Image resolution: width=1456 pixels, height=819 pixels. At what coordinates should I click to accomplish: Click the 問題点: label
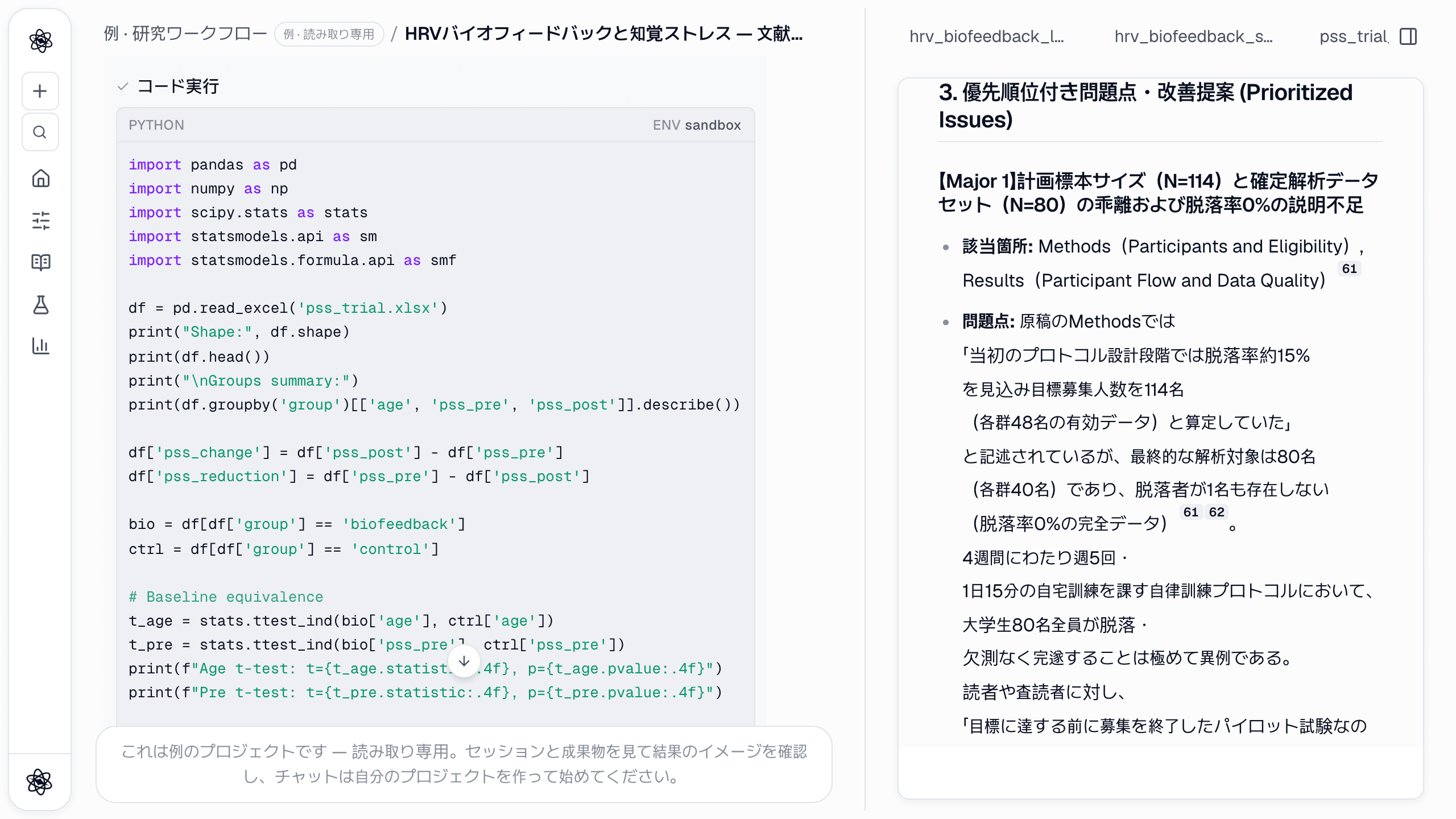[988, 321]
